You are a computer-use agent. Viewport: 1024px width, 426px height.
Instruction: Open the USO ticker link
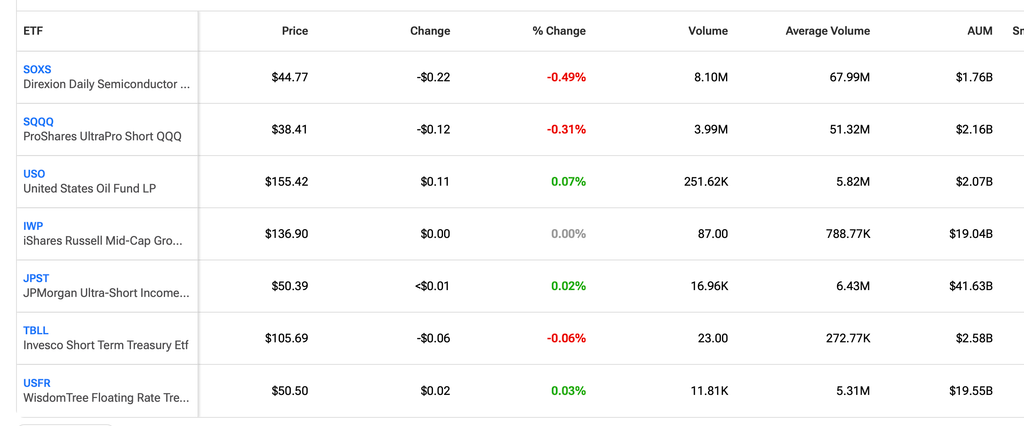click(34, 174)
